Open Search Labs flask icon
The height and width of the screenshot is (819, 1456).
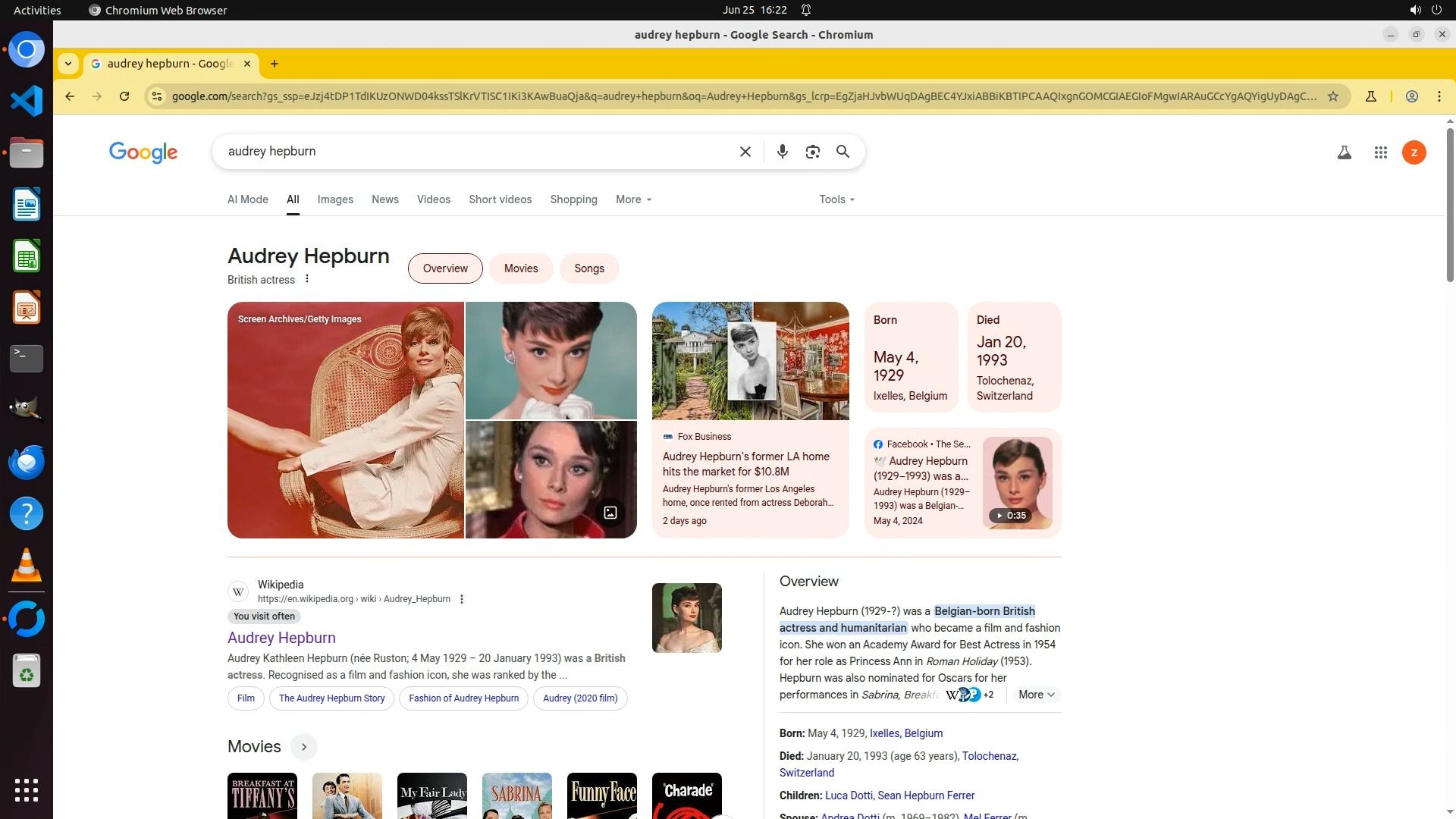pos(1344,152)
